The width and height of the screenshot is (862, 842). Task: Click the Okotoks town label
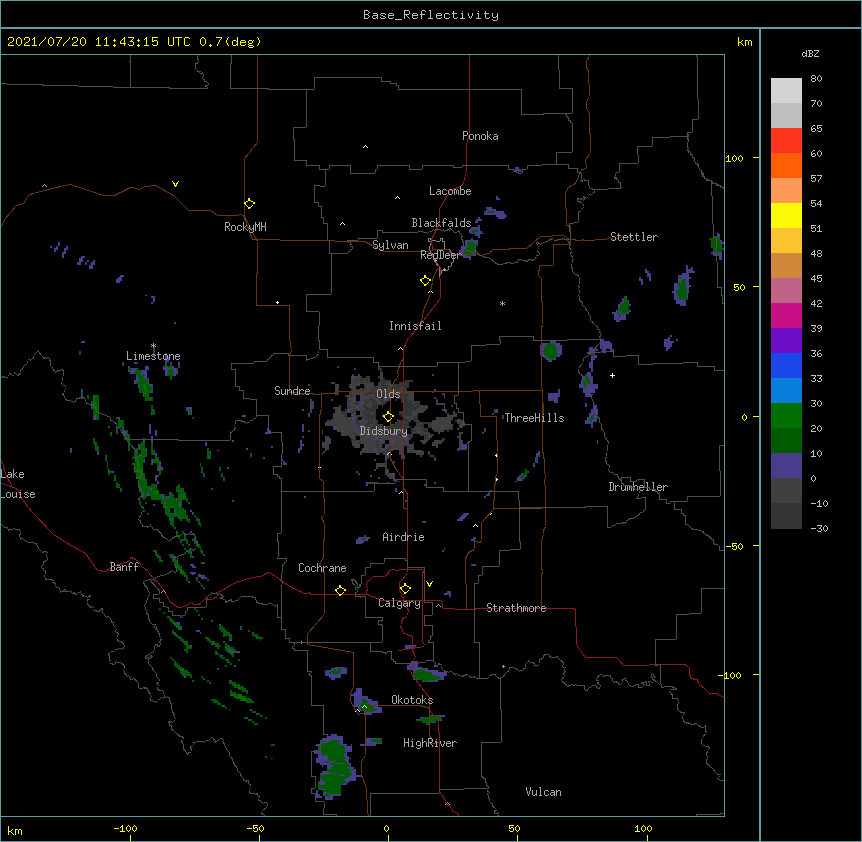[412, 700]
